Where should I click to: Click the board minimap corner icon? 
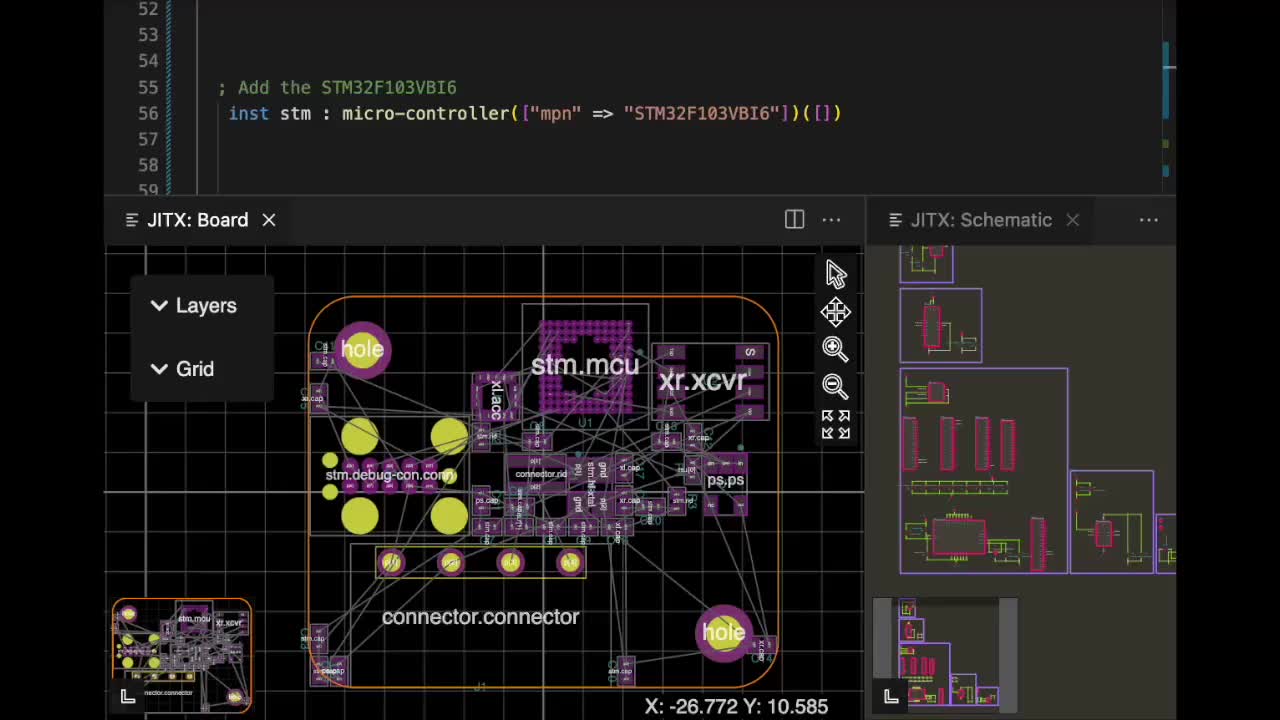point(128,697)
